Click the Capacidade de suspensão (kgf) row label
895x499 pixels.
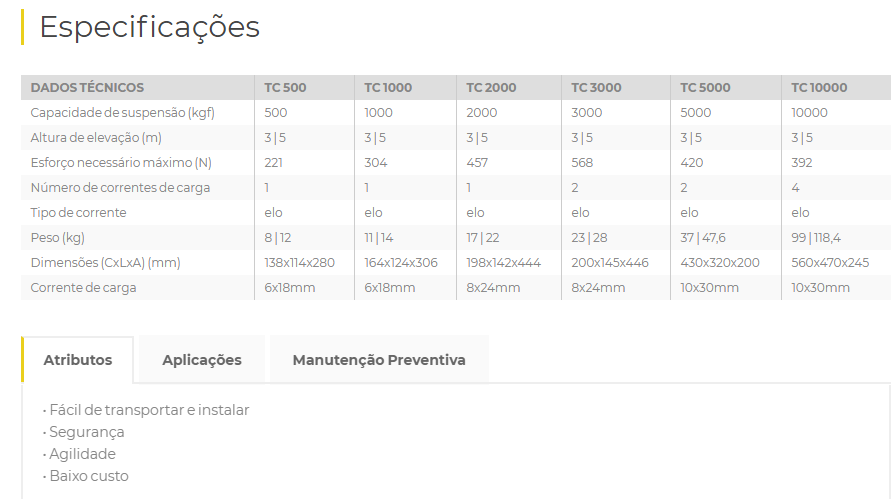click(x=122, y=113)
